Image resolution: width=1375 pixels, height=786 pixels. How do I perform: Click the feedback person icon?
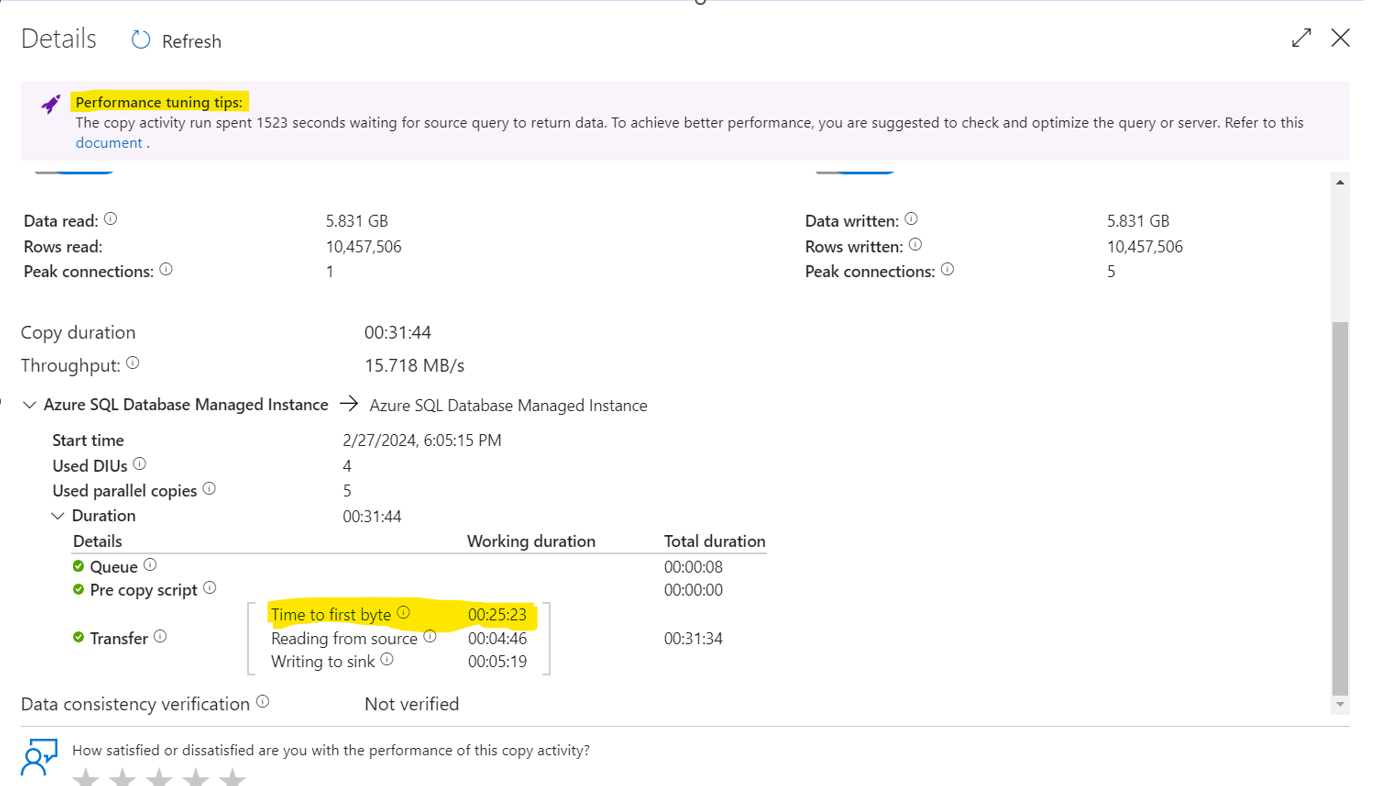pos(39,758)
